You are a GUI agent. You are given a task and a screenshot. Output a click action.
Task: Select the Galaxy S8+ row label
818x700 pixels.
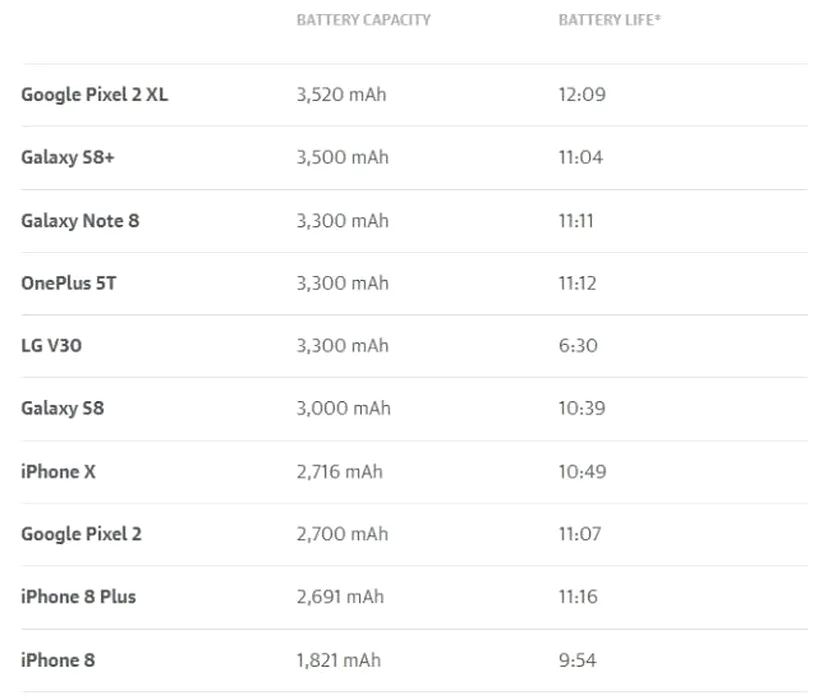67,158
